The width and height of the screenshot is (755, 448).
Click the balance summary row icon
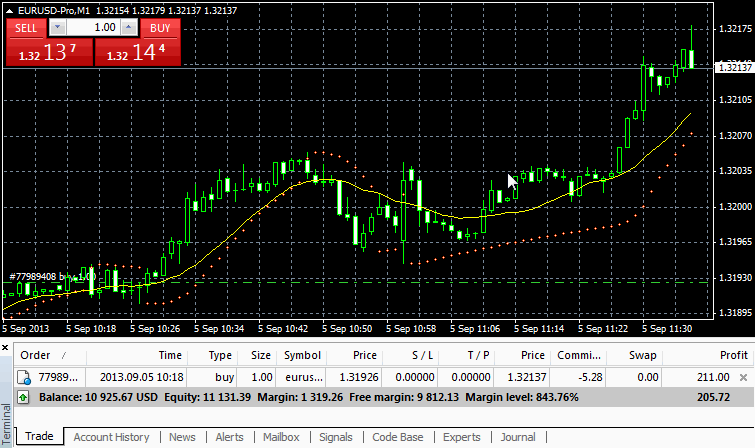[23, 397]
